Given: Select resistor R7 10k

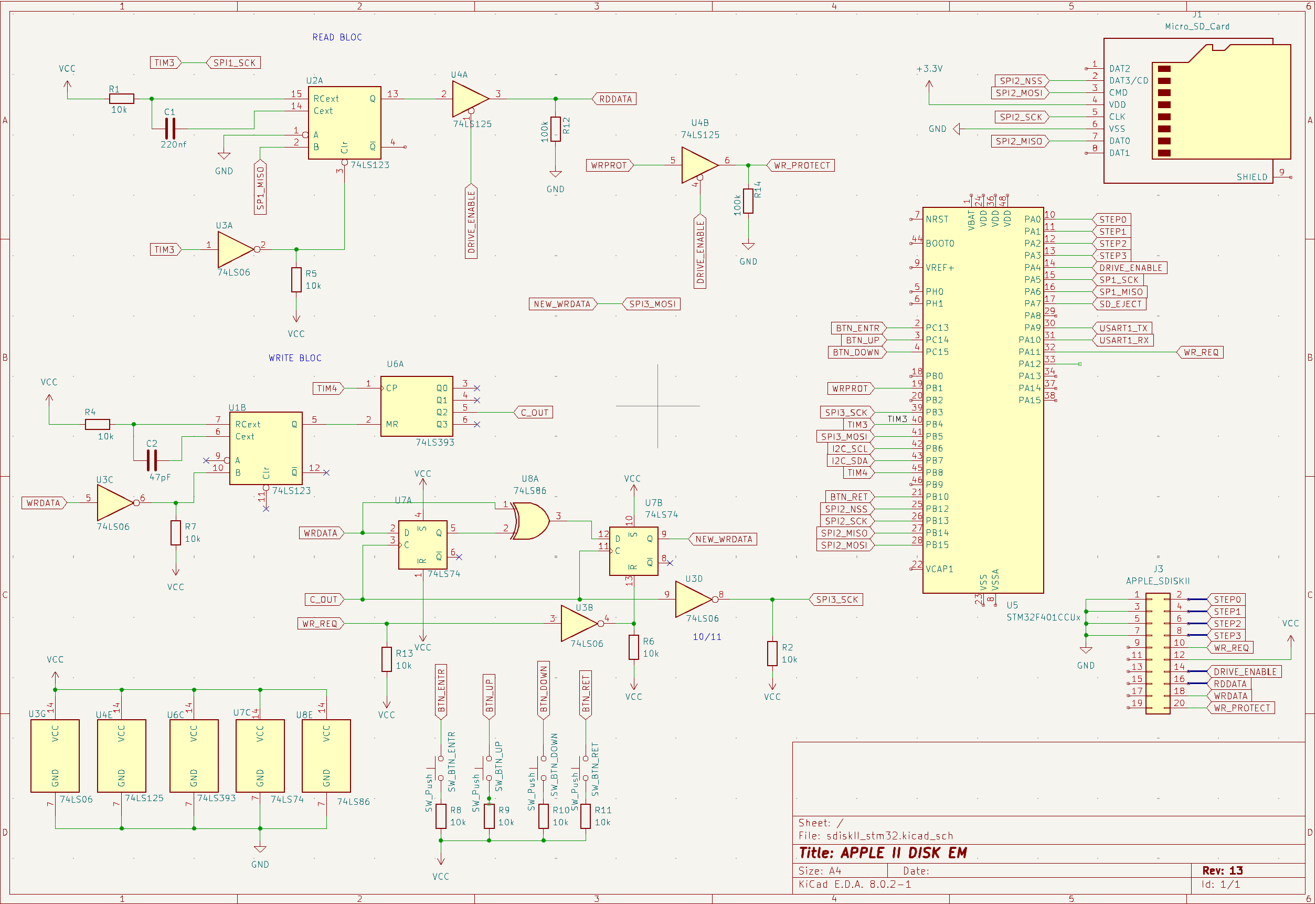Looking at the screenshot, I should click(x=176, y=532).
